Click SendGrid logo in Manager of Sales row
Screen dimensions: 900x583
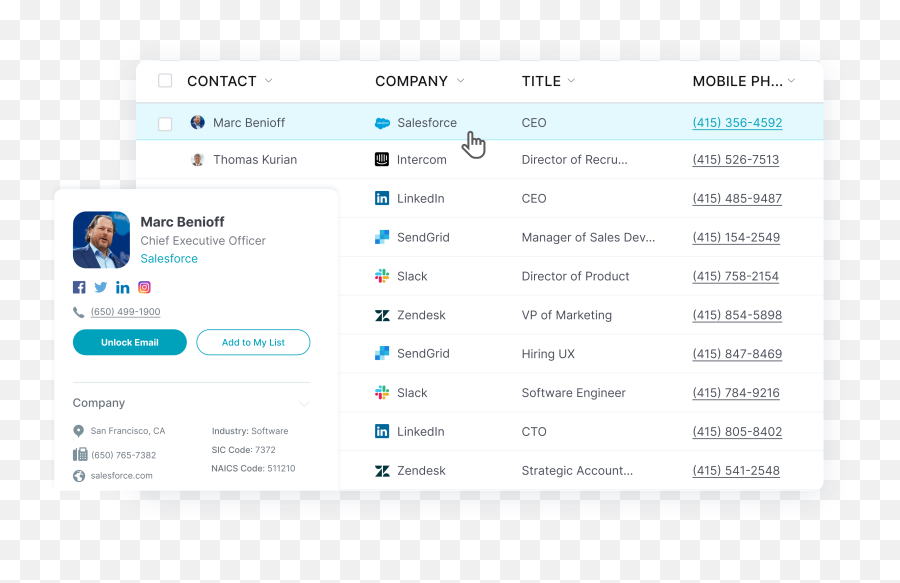pos(382,237)
